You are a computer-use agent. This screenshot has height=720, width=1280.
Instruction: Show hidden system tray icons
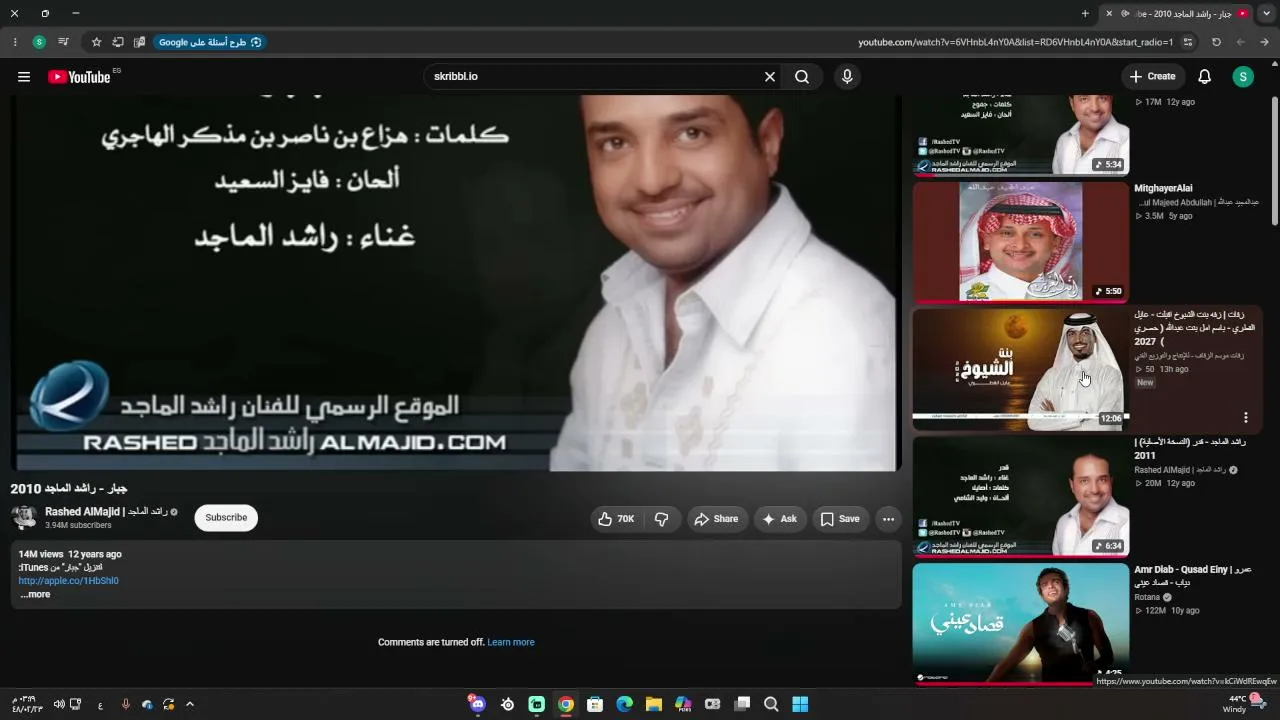(190, 704)
